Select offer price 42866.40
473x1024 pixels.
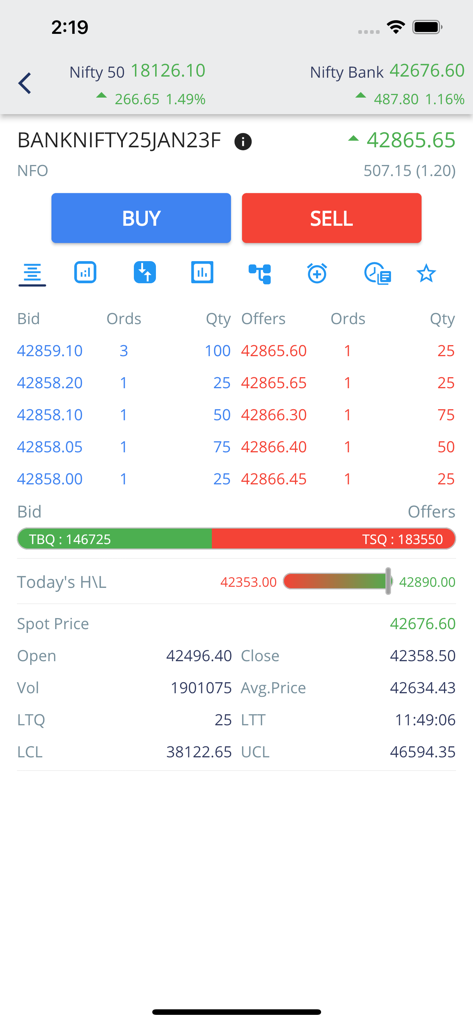point(274,447)
